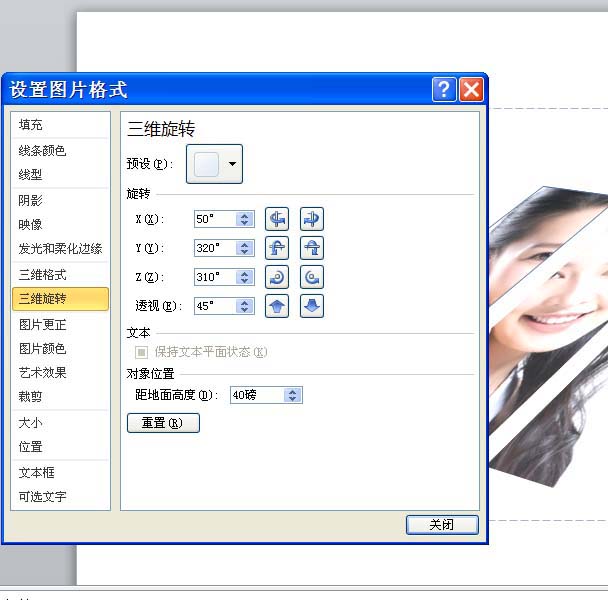Click X rotation spinner arrows
This screenshot has width=608, height=600.
click(x=244, y=219)
